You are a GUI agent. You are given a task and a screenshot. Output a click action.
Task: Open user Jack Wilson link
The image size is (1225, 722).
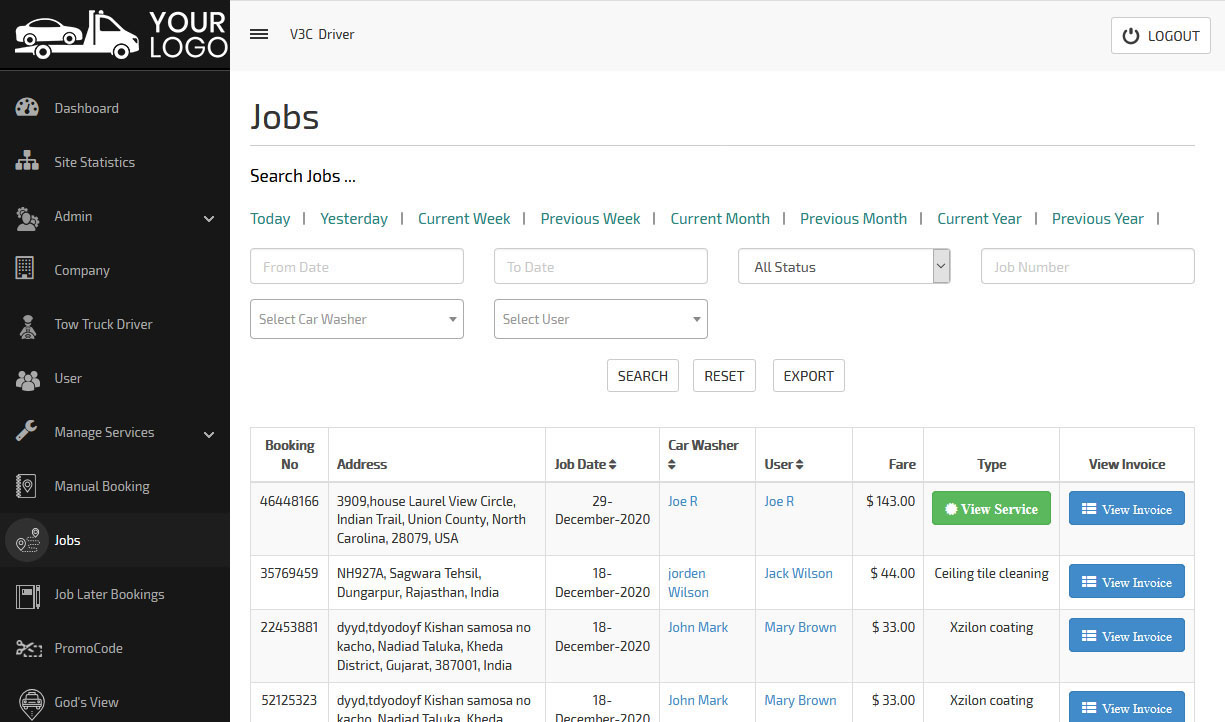(798, 573)
